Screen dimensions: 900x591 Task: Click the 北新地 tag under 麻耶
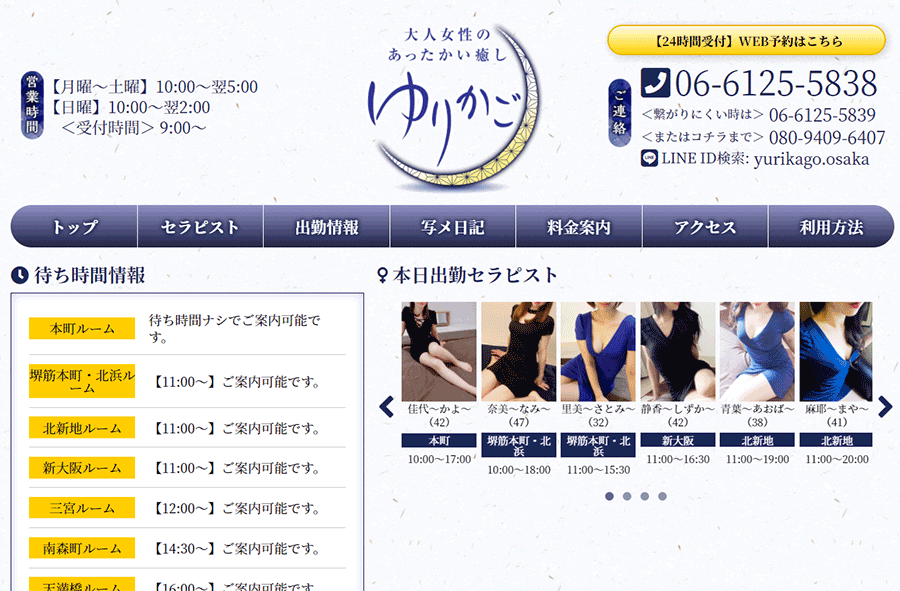tap(836, 441)
